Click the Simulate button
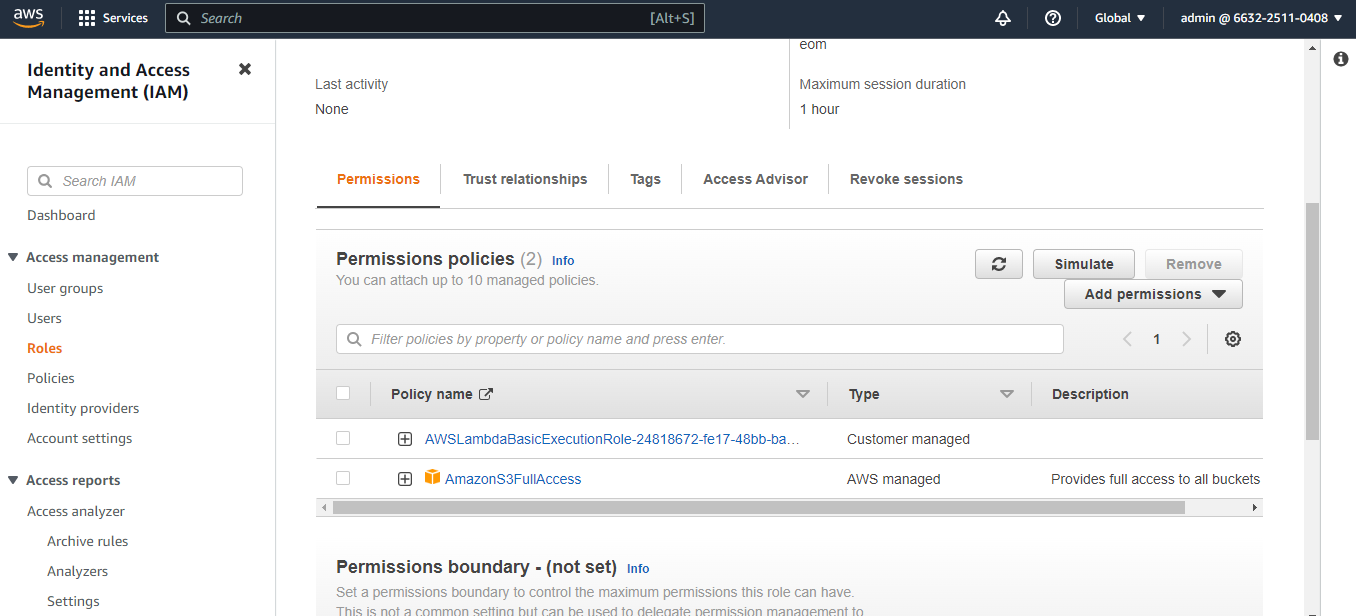Image resolution: width=1356 pixels, height=616 pixels. pyautogui.click(x=1083, y=264)
